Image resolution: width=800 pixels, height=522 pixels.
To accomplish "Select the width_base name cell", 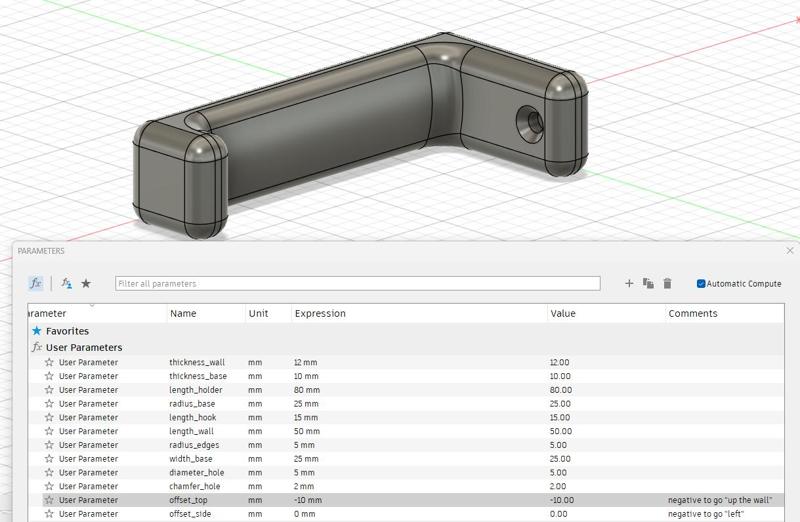I will pos(191,459).
